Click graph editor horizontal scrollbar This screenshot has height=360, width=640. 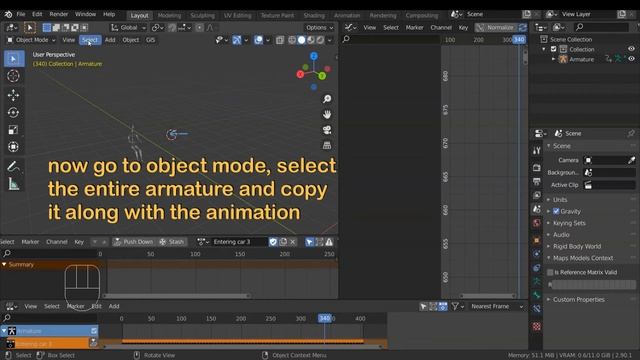[488, 296]
